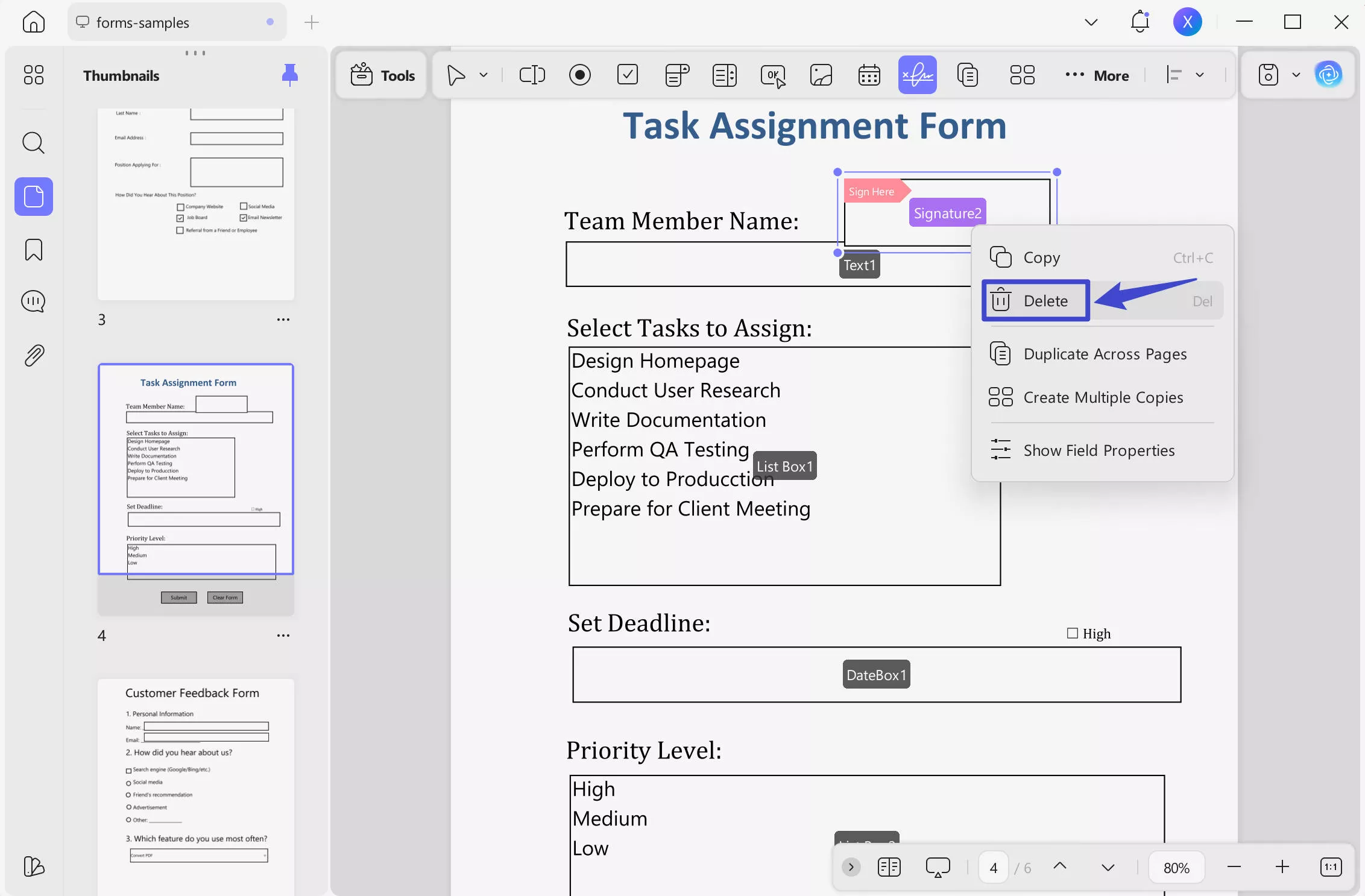This screenshot has height=896, width=1365.
Task: Select the checkbox field tool in toolbar
Action: 628,75
